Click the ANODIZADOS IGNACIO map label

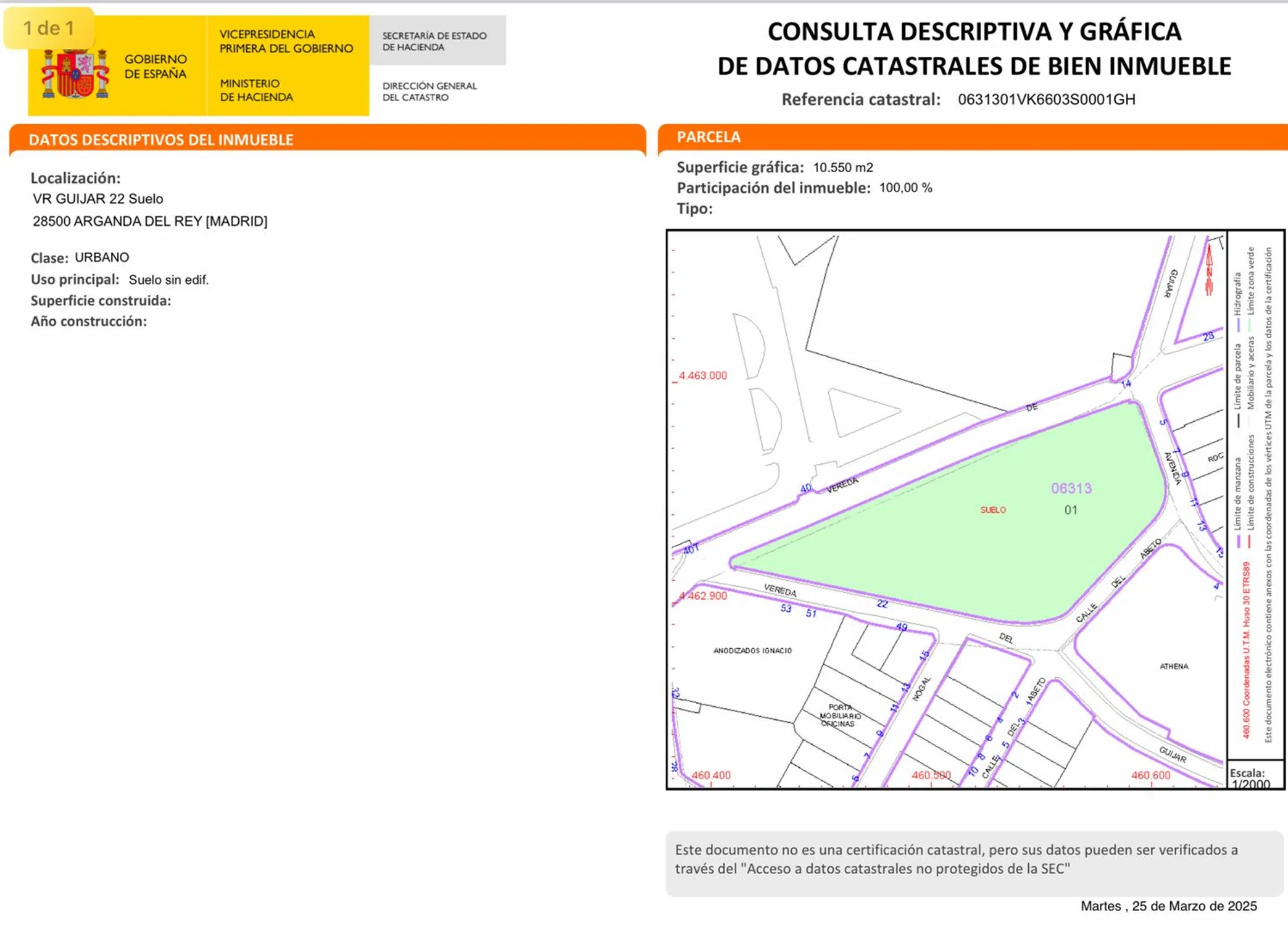click(752, 651)
